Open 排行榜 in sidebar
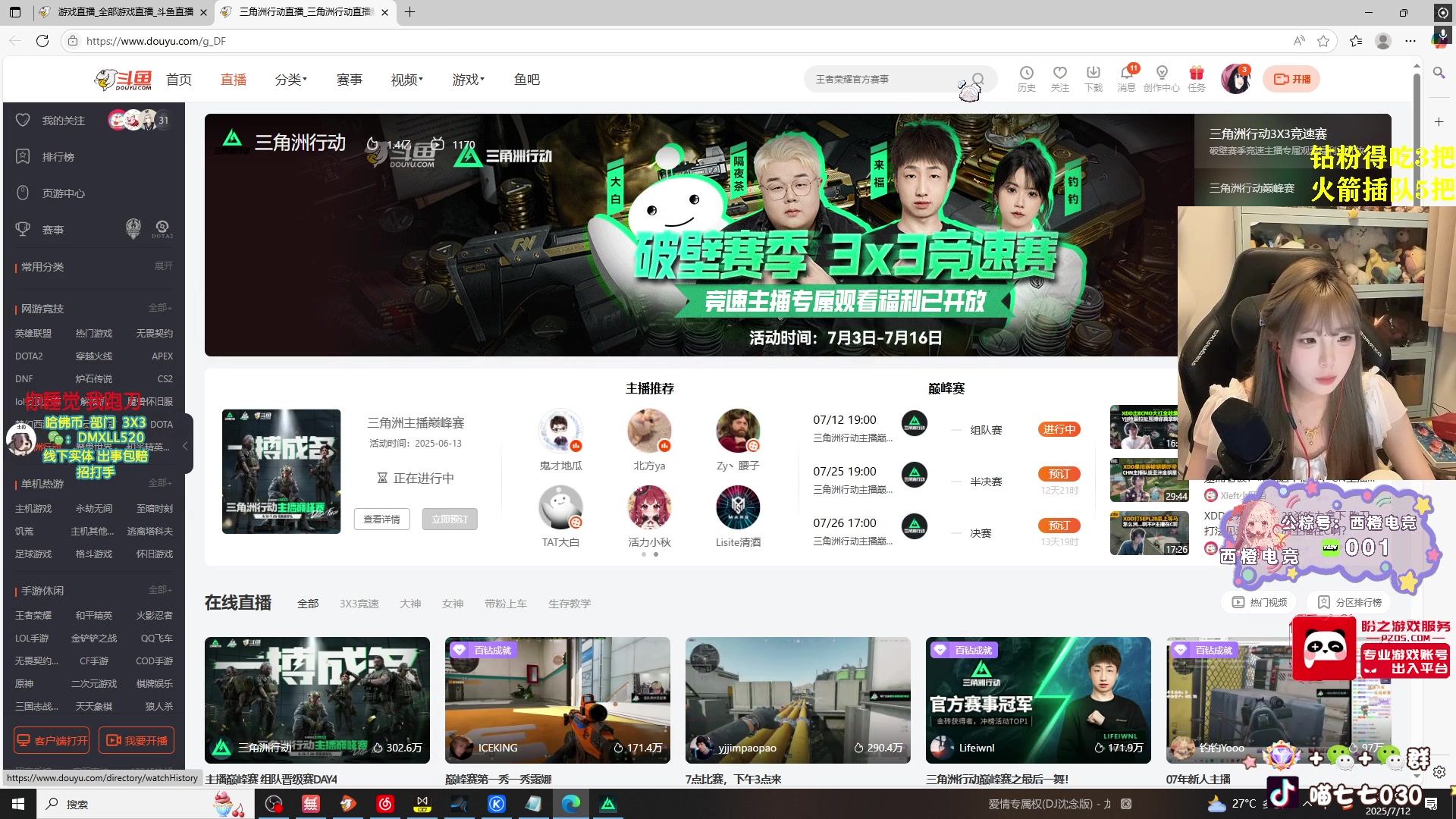The width and height of the screenshot is (1456, 819). (x=58, y=157)
